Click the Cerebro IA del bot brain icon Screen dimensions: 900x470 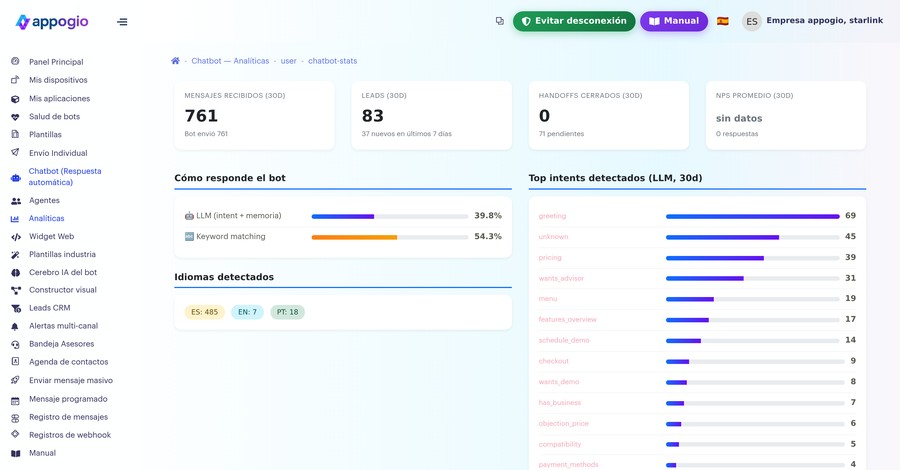click(x=15, y=273)
